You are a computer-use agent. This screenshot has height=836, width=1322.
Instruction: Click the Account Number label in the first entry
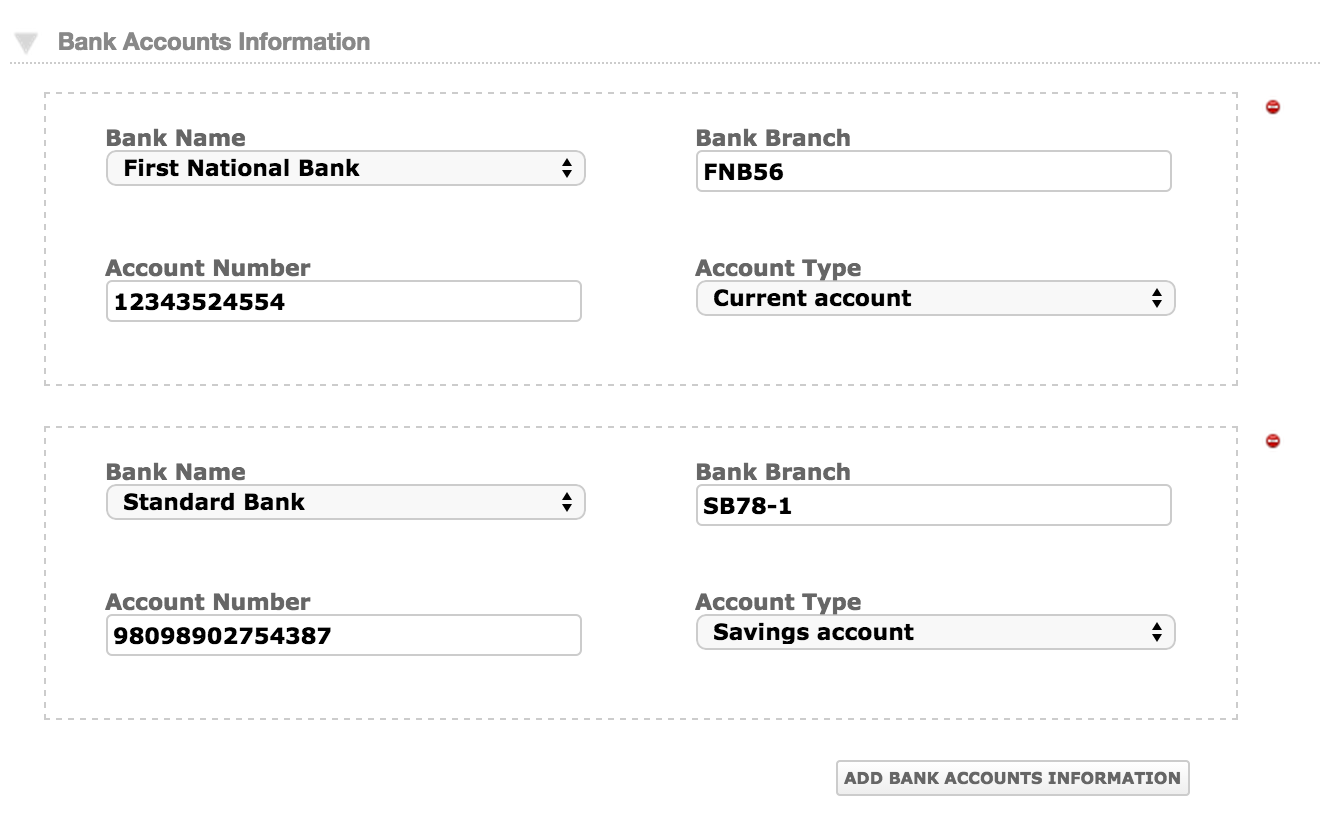coord(208,267)
